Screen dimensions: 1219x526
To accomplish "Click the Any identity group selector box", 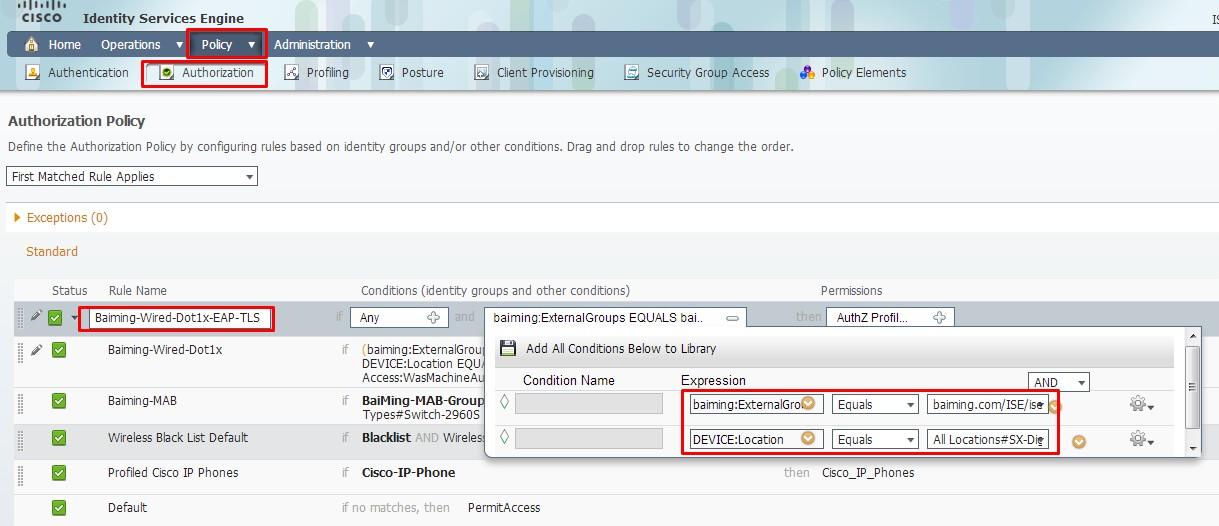I will [398, 318].
